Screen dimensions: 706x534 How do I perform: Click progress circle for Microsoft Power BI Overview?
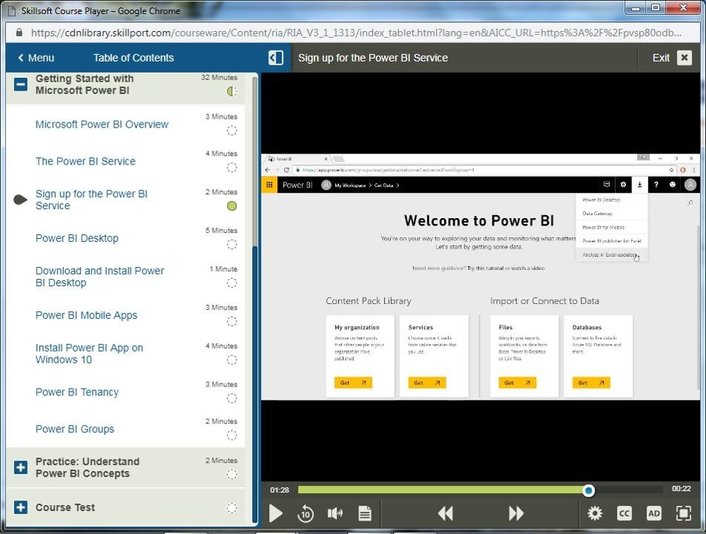coord(231,131)
